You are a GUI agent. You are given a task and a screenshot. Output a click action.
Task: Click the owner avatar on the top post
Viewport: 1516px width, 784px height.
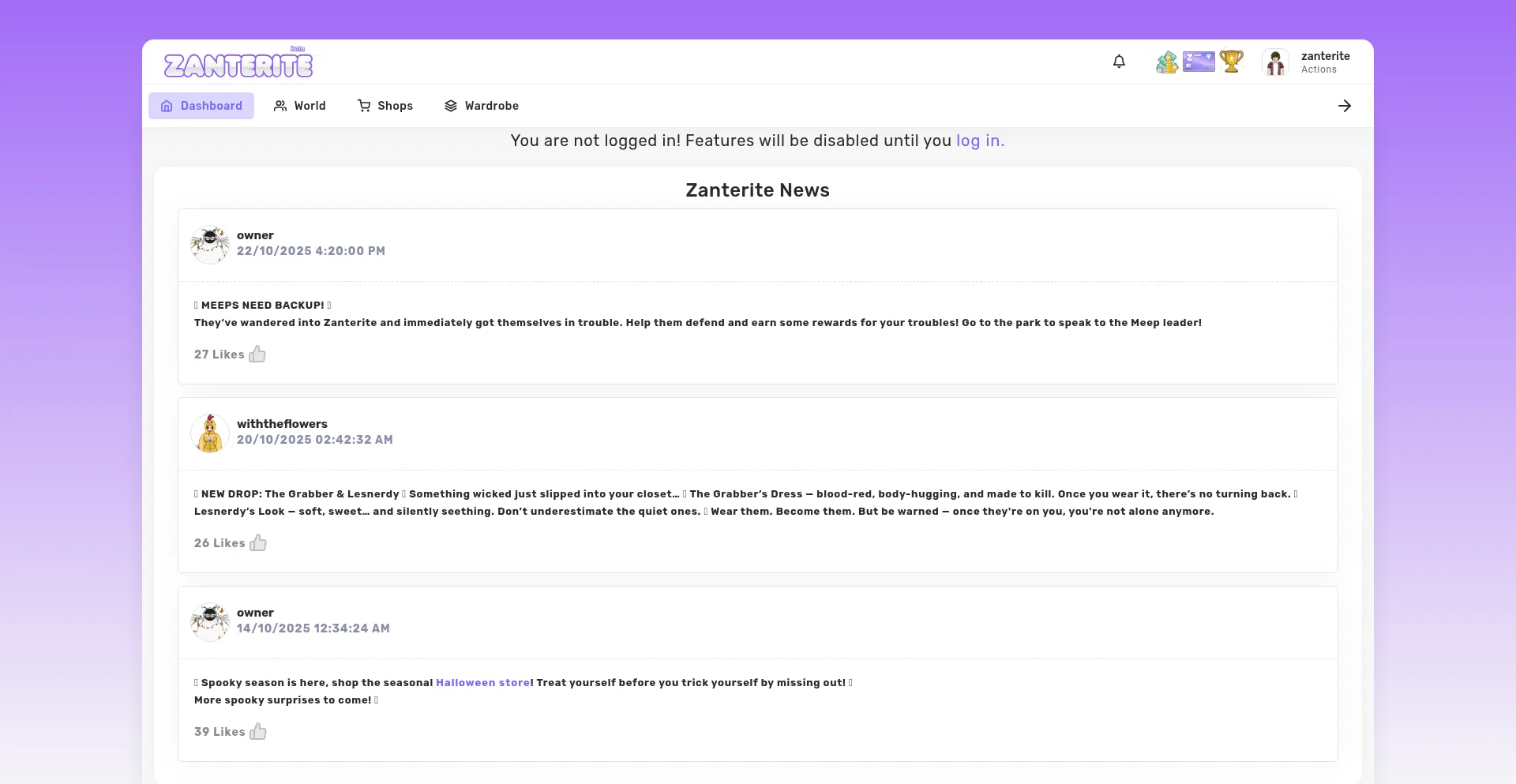210,244
